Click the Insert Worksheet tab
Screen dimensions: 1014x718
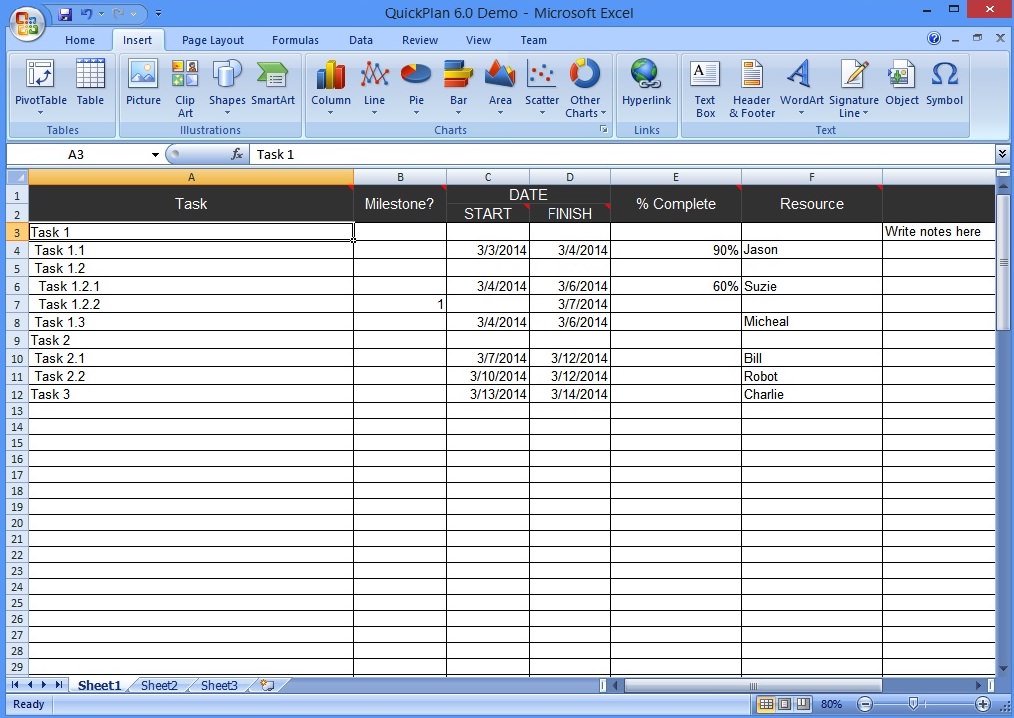266,685
